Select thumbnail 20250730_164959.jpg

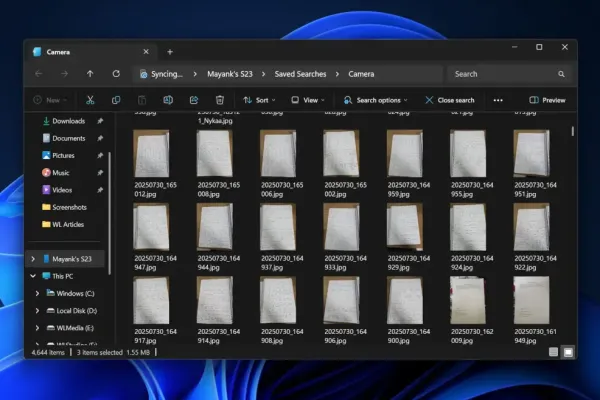pos(405,153)
